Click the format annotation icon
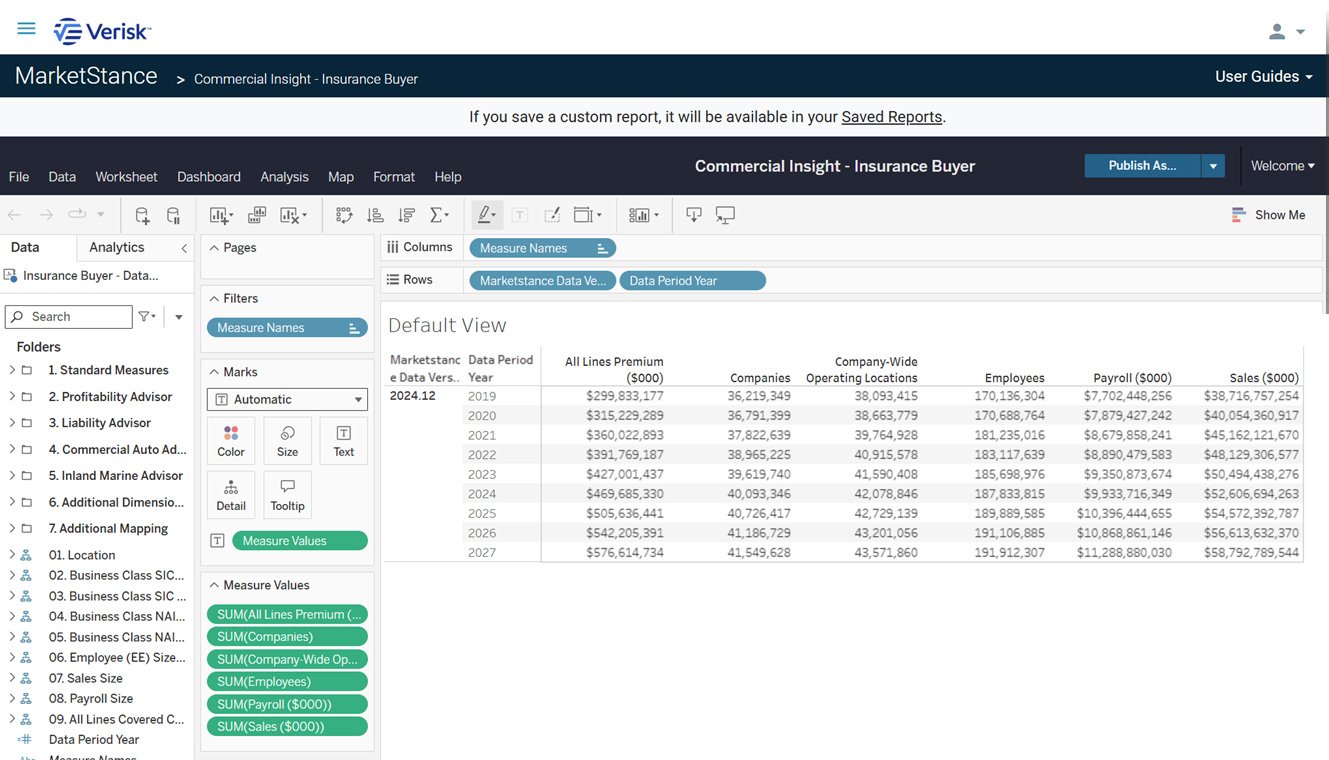The image size is (1329, 760). coord(551,215)
